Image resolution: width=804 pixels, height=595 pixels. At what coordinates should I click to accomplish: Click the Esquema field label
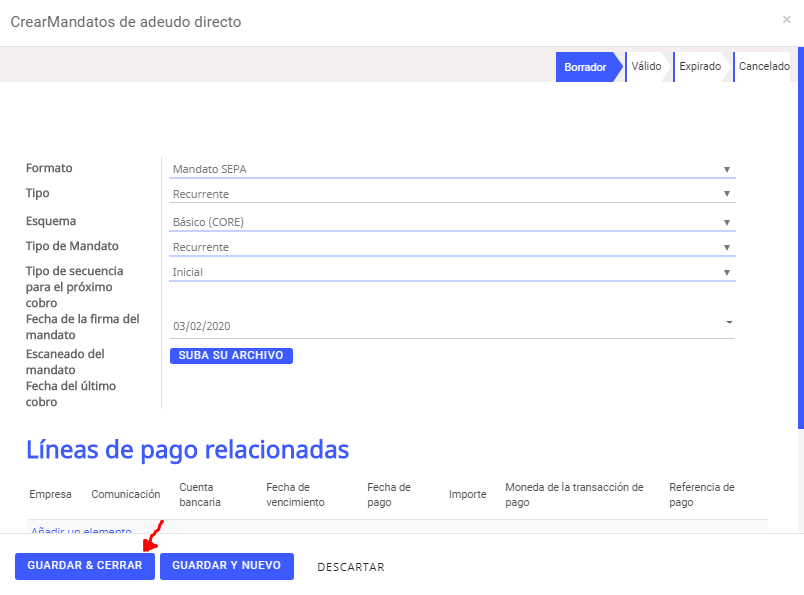tap(51, 221)
